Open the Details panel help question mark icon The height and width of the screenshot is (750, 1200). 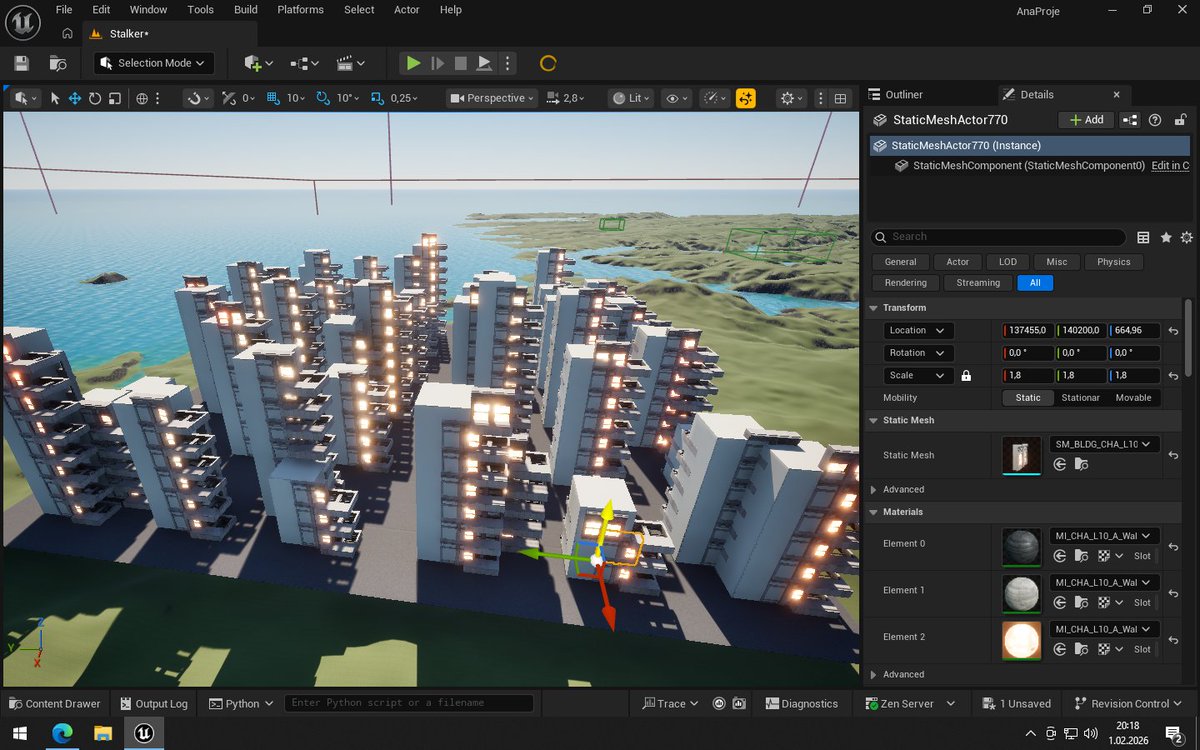(x=1155, y=120)
